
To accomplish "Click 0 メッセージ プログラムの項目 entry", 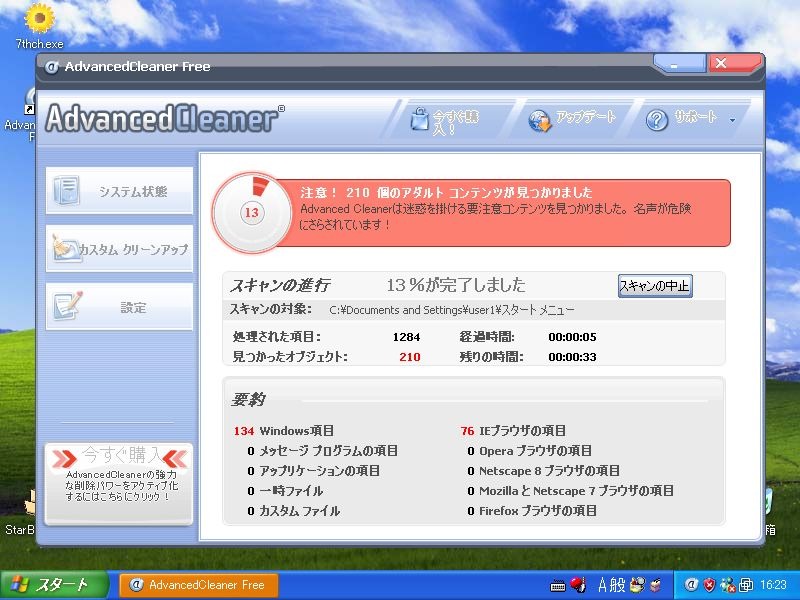I will pos(322,451).
